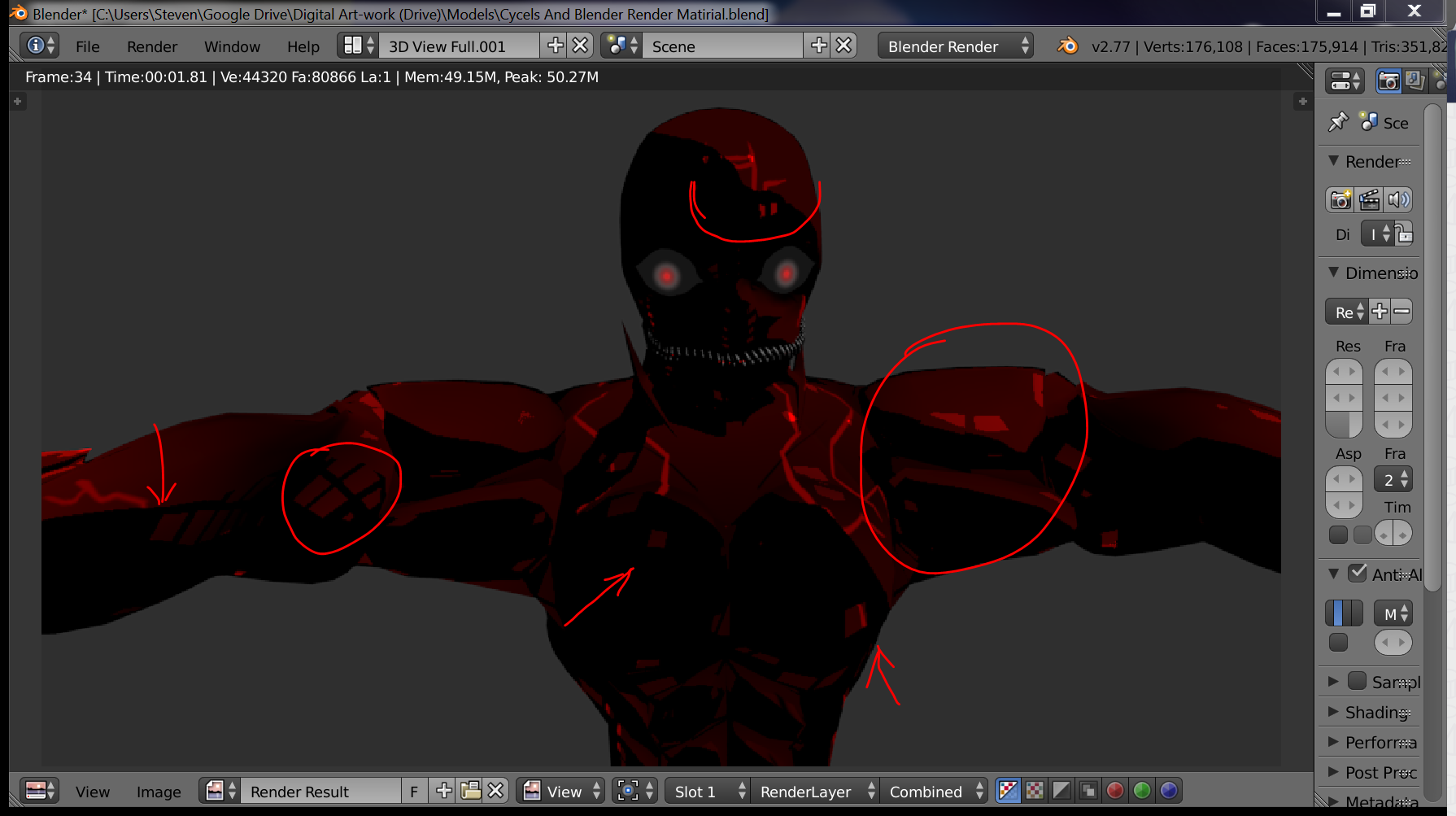Open the RenderLayer dropdown
The width and height of the screenshot is (1456, 816).
pos(815,791)
